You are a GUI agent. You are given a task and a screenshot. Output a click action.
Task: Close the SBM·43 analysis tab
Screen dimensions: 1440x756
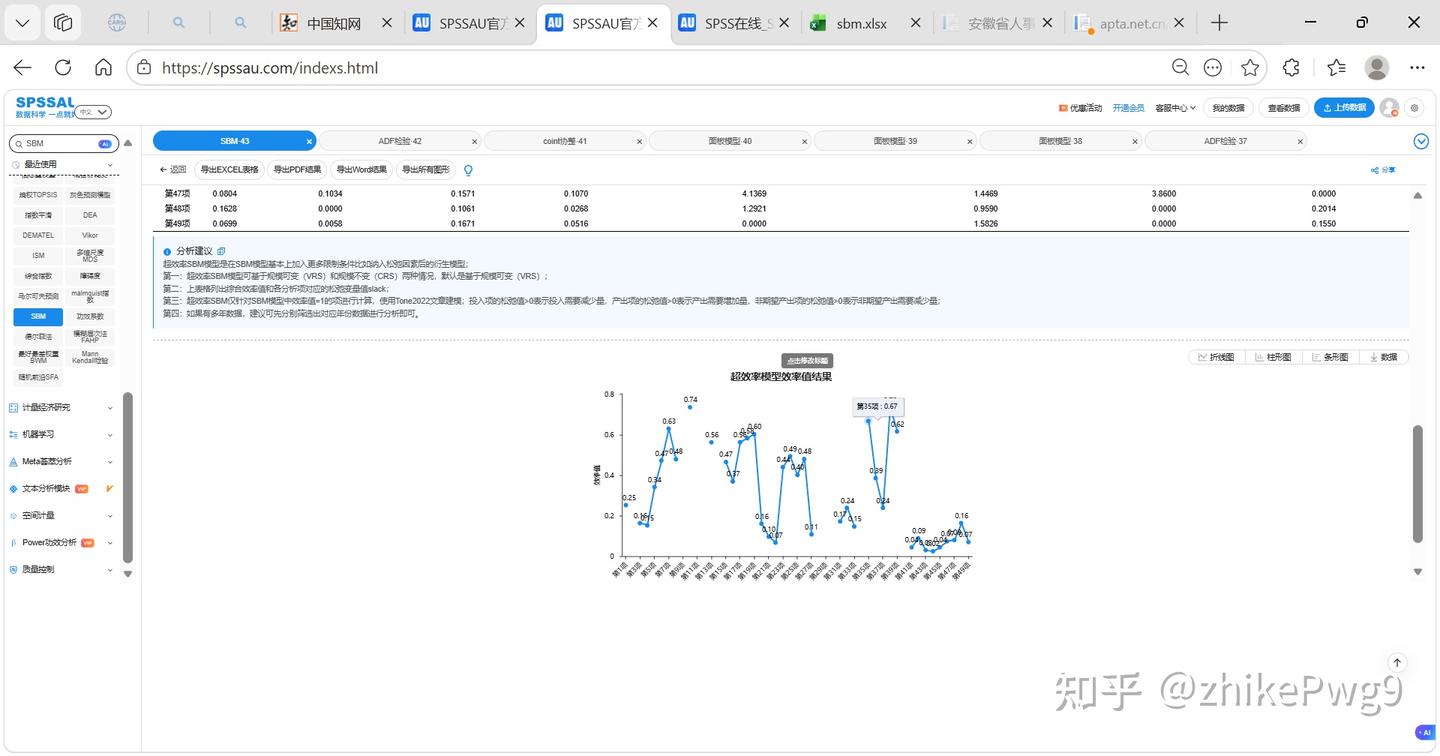pyautogui.click(x=309, y=142)
